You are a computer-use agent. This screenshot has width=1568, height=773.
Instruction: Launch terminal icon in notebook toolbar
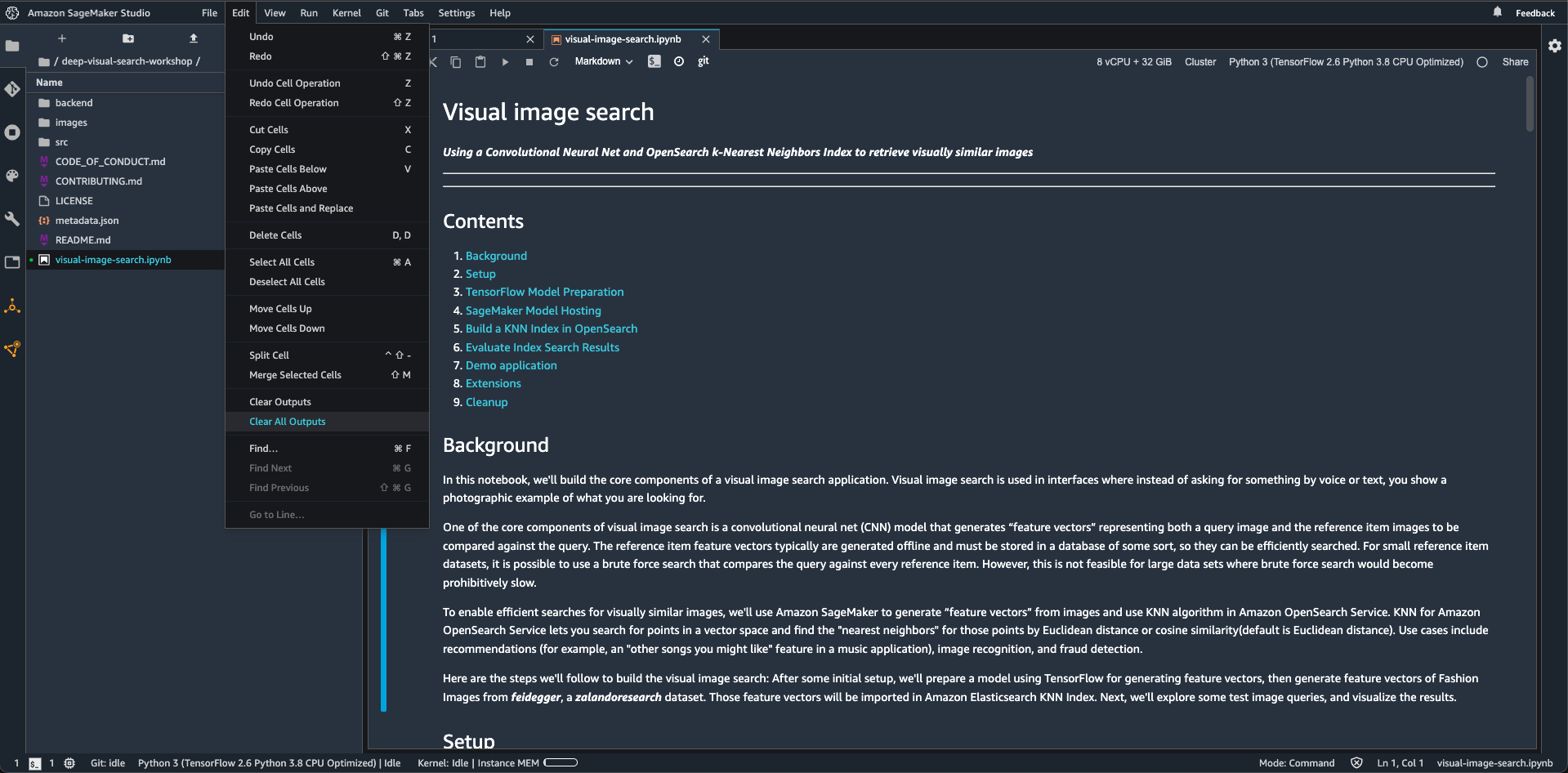[654, 61]
